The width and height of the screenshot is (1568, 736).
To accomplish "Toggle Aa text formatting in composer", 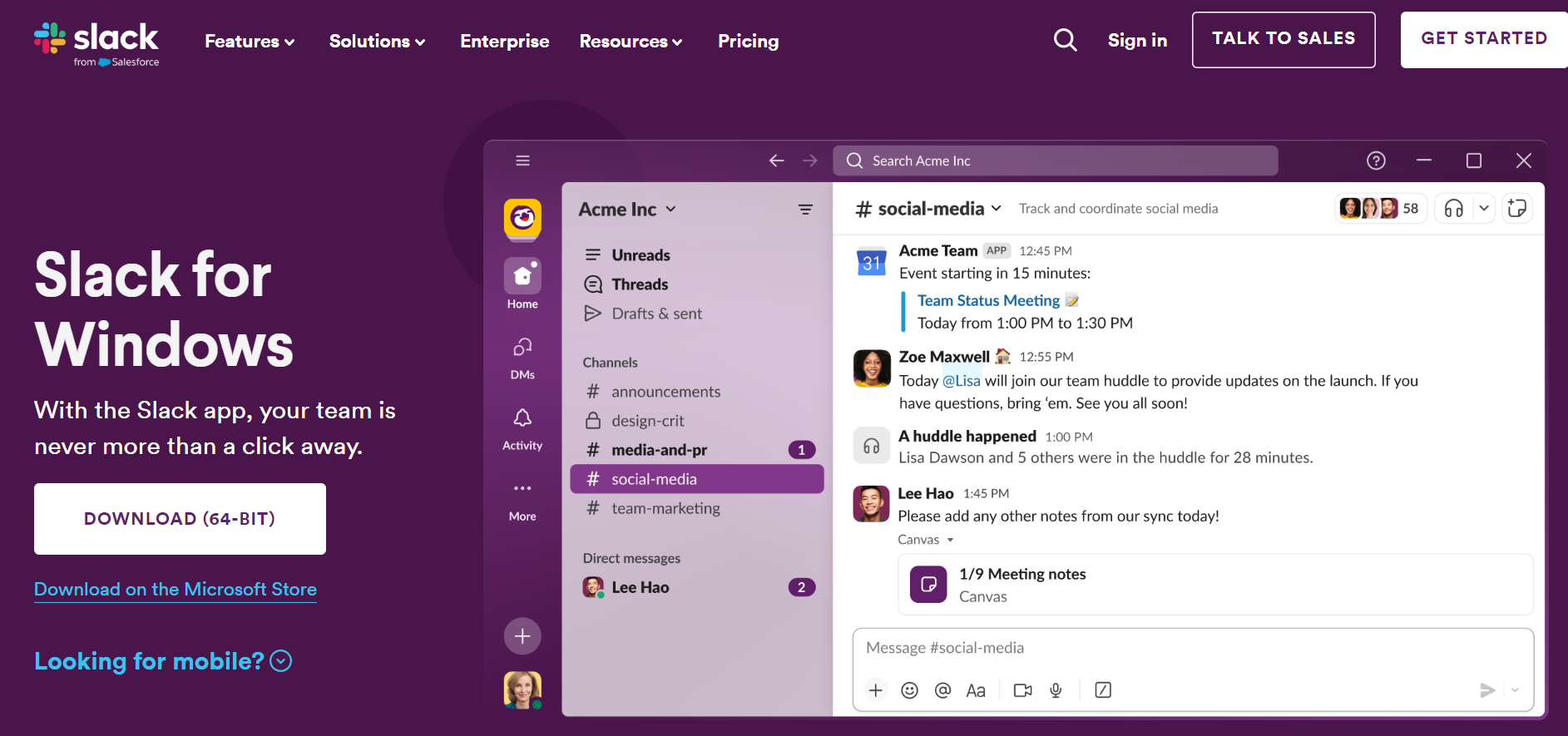I will coord(976,690).
